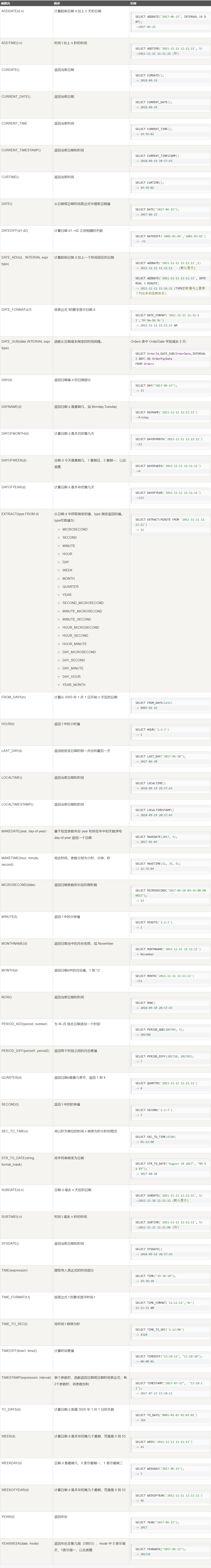Click the PERIOD_DIFF(period1, period2) function name

point(26,1051)
